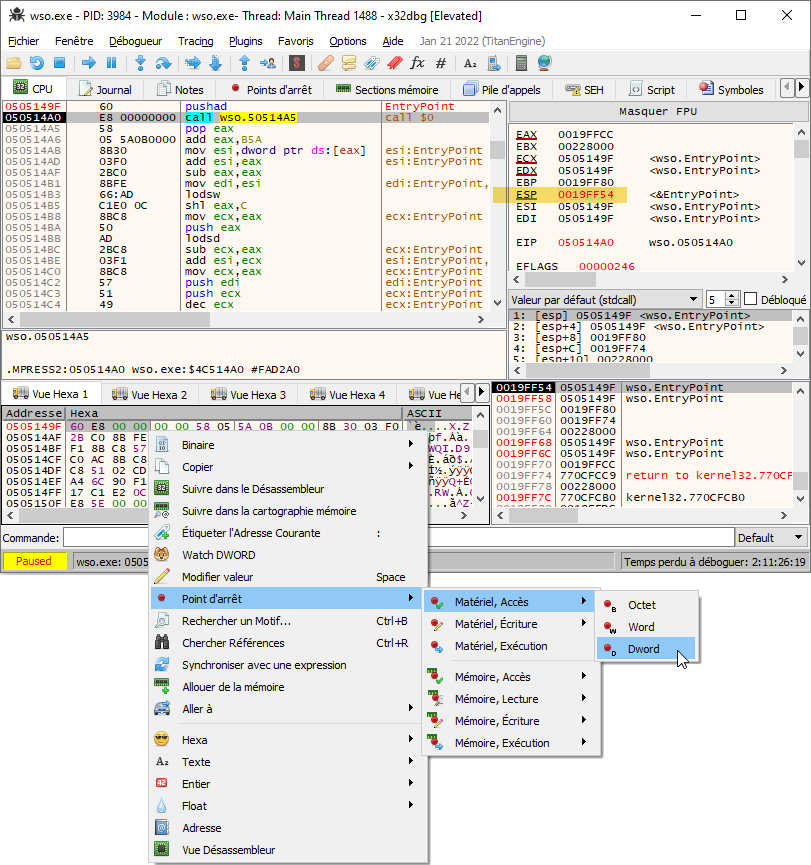Click the fx functions toolbar icon
The height and width of the screenshot is (865, 811).
(417, 63)
